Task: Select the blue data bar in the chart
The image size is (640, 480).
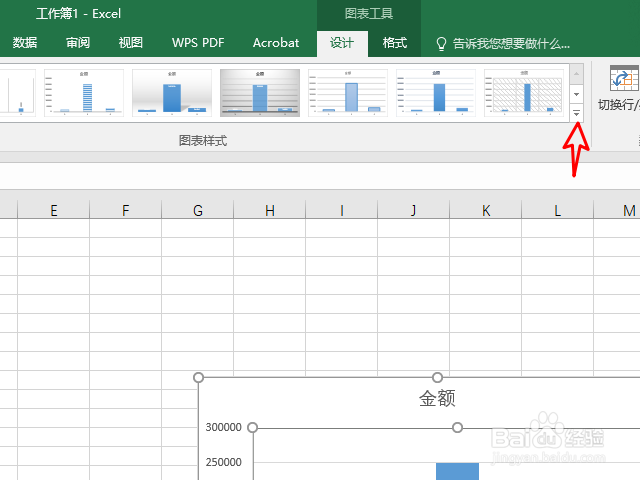Action: (x=458, y=471)
